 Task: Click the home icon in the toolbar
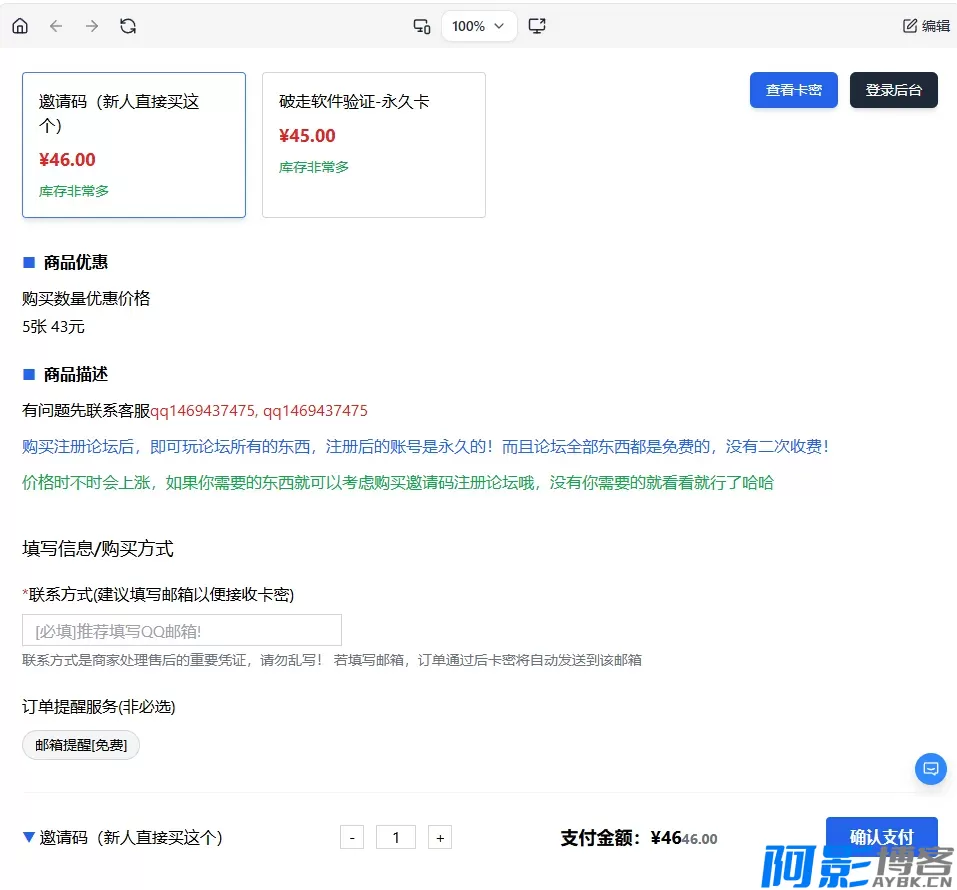click(x=20, y=26)
